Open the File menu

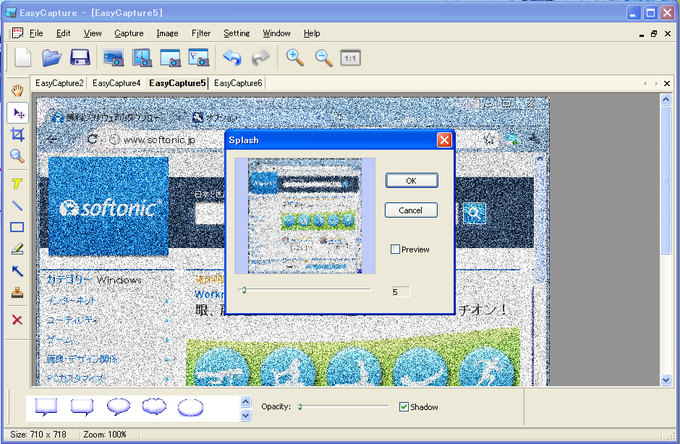pos(36,33)
